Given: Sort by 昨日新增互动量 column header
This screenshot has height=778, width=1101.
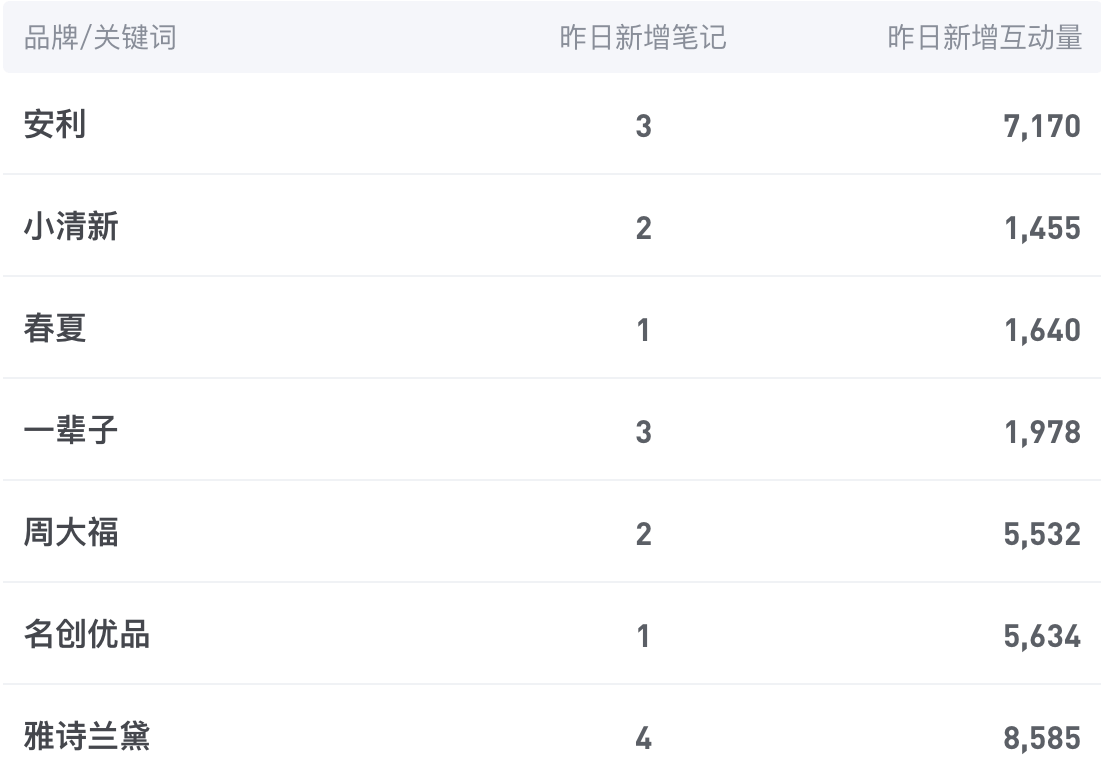Looking at the screenshot, I should (984, 39).
